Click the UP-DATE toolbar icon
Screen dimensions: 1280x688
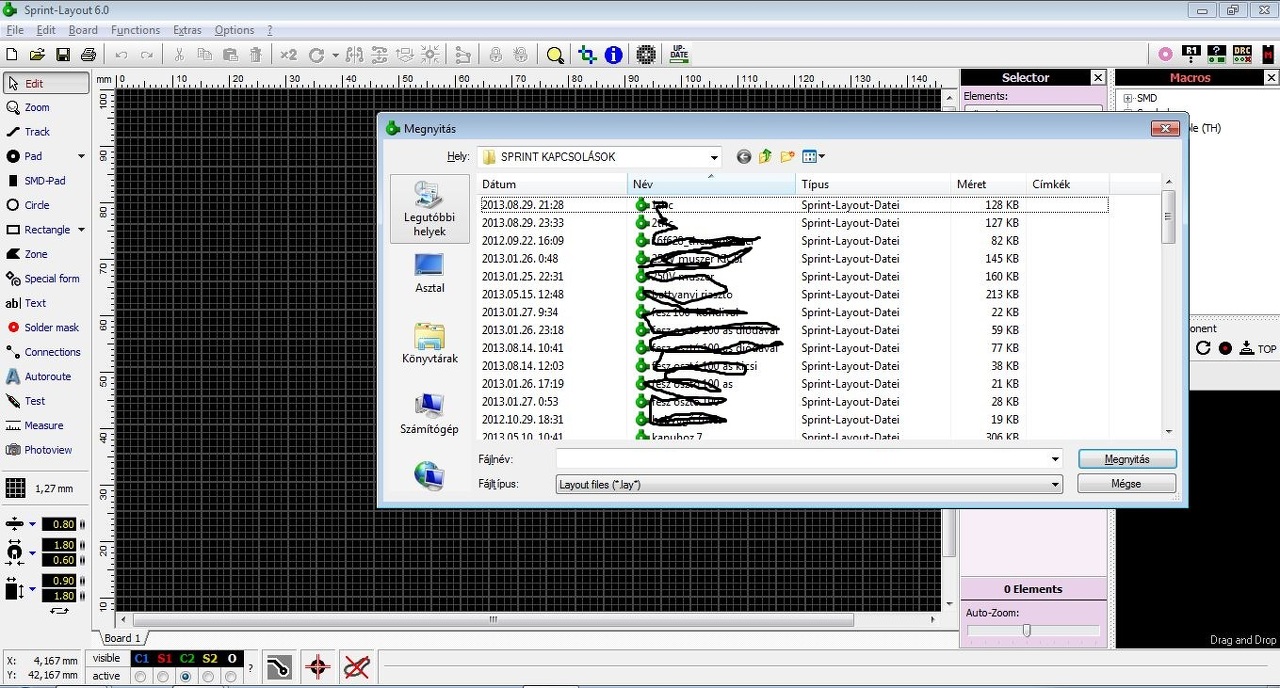click(679, 55)
